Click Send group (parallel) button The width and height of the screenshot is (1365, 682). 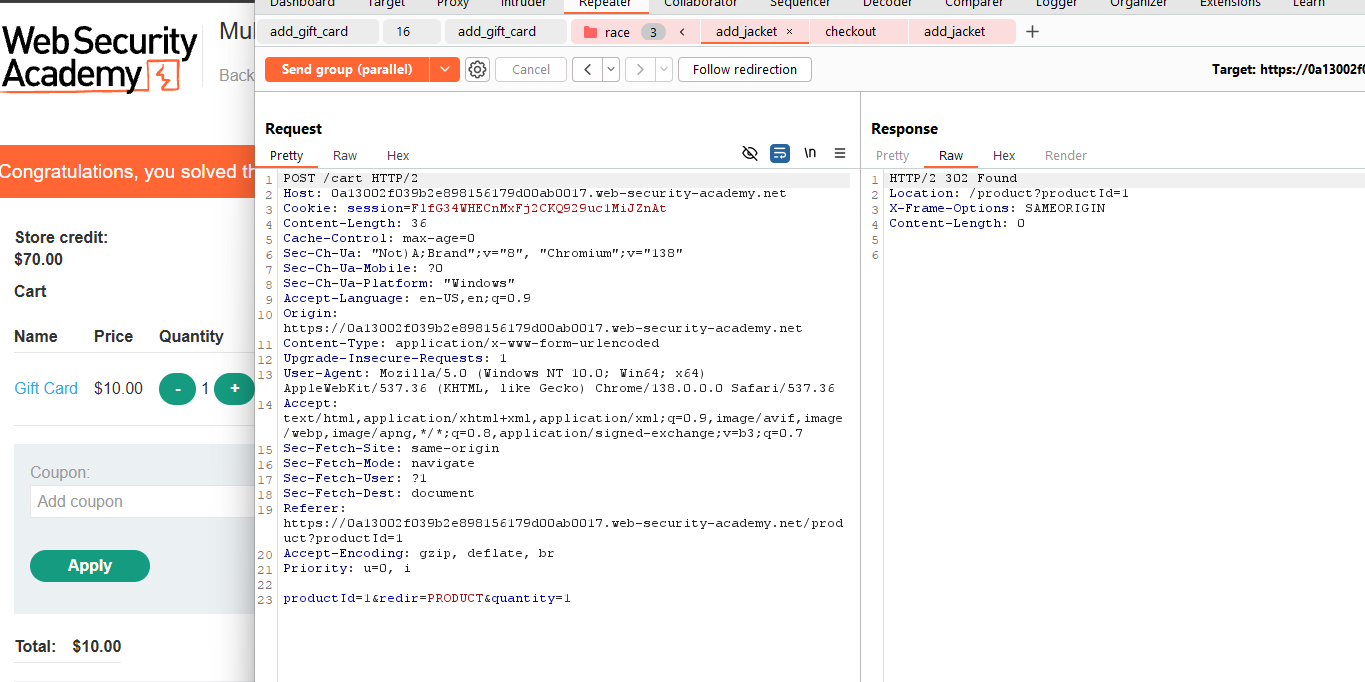(347, 69)
